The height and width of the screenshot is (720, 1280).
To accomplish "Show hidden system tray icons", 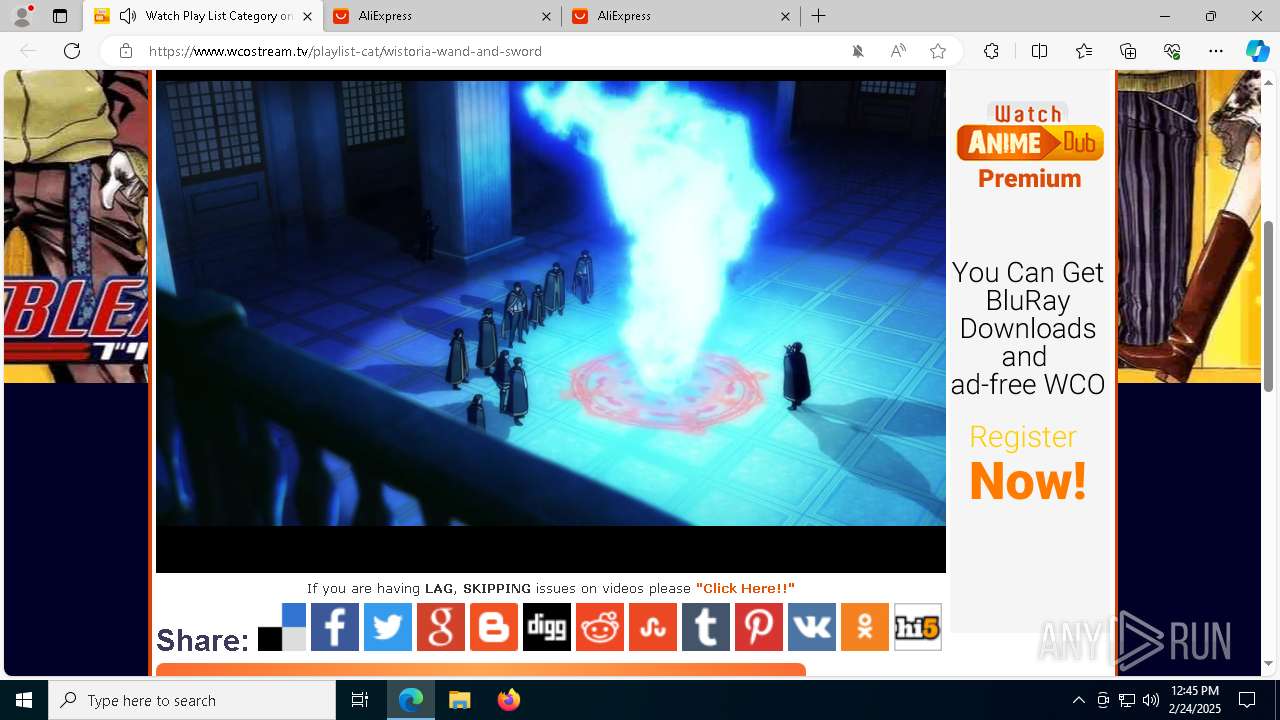I will [1078, 700].
